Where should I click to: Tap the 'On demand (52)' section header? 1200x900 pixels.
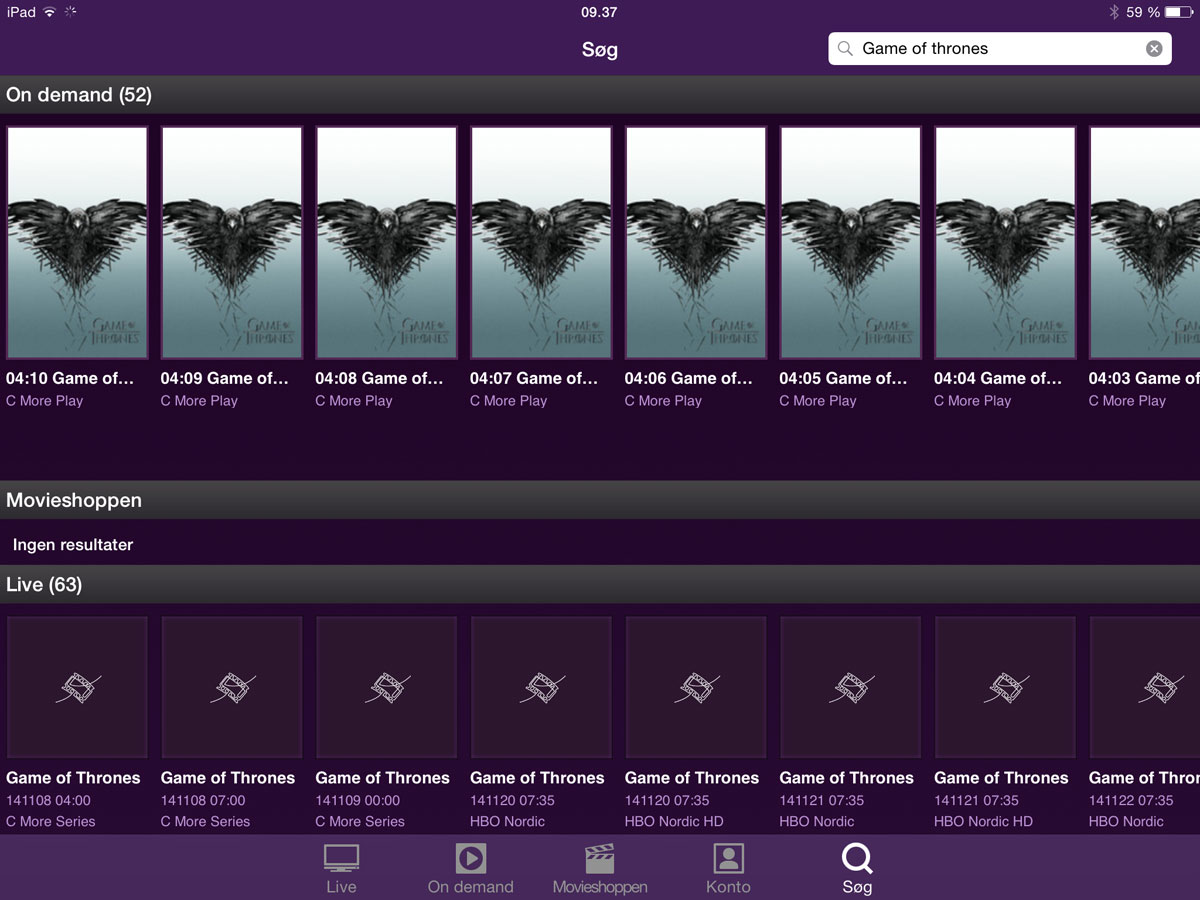(x=600, y=95)
